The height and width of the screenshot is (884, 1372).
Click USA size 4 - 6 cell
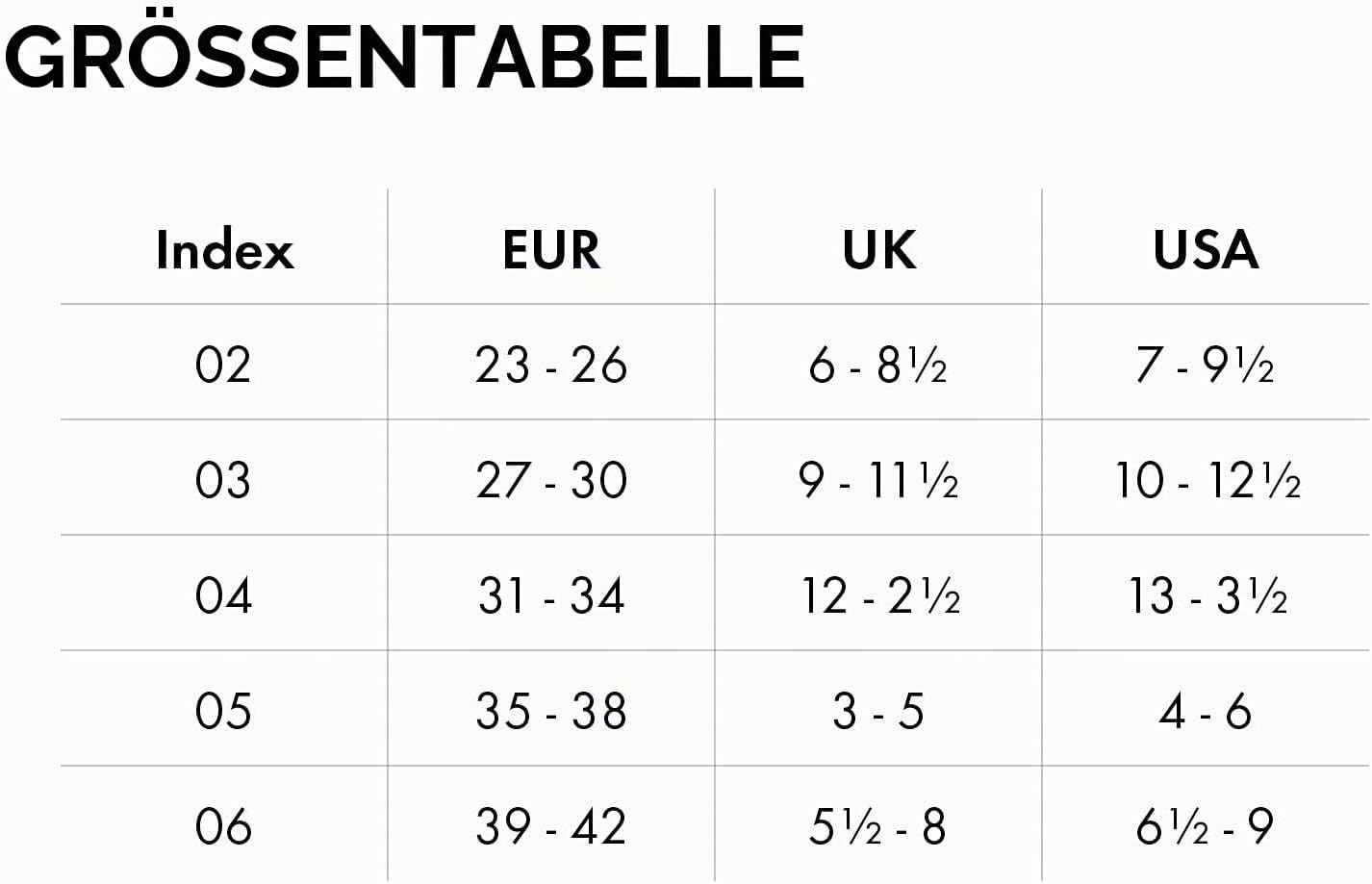point(1206,711)
